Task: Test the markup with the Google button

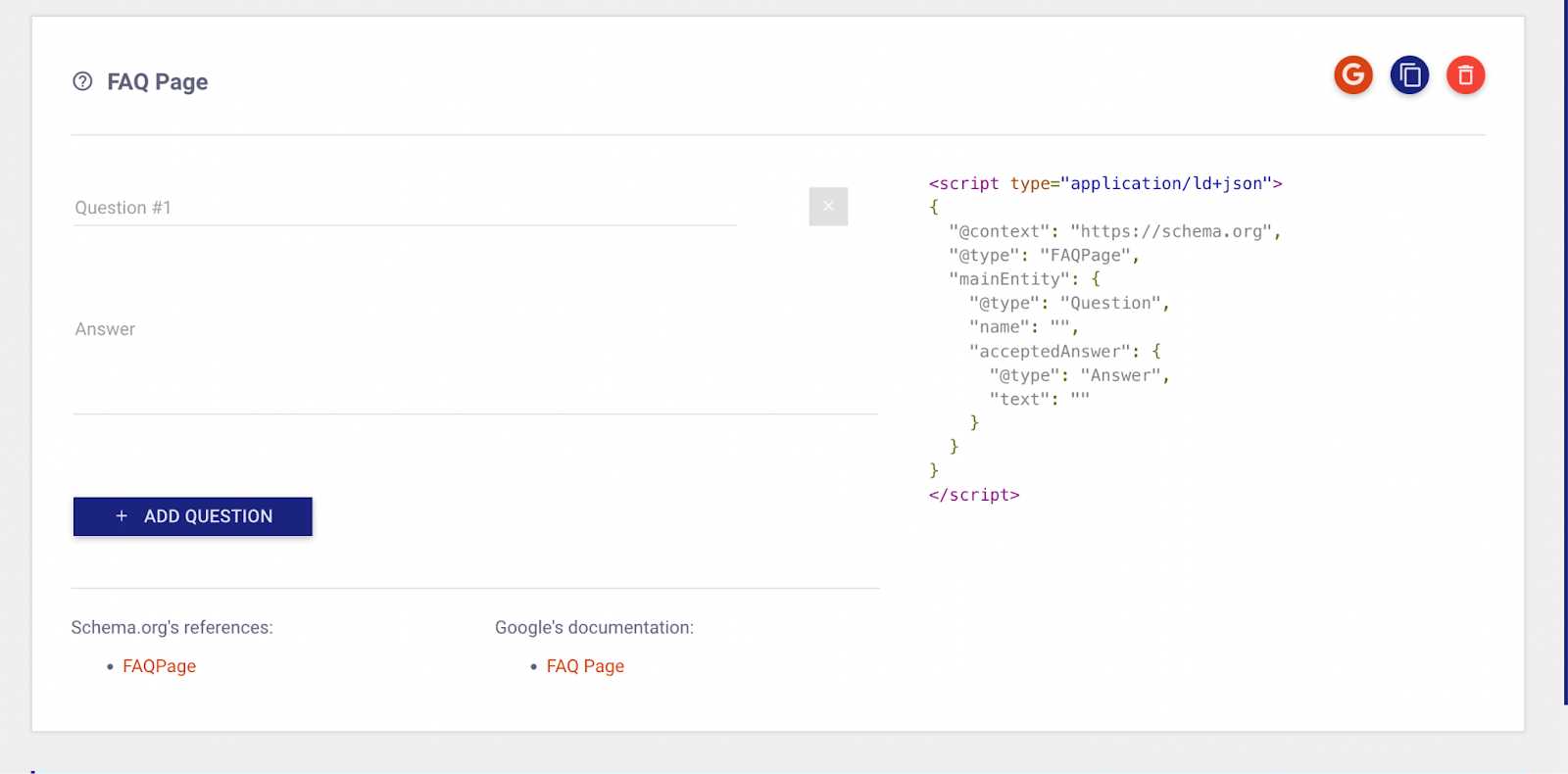Action: (x=1353, y=74)
